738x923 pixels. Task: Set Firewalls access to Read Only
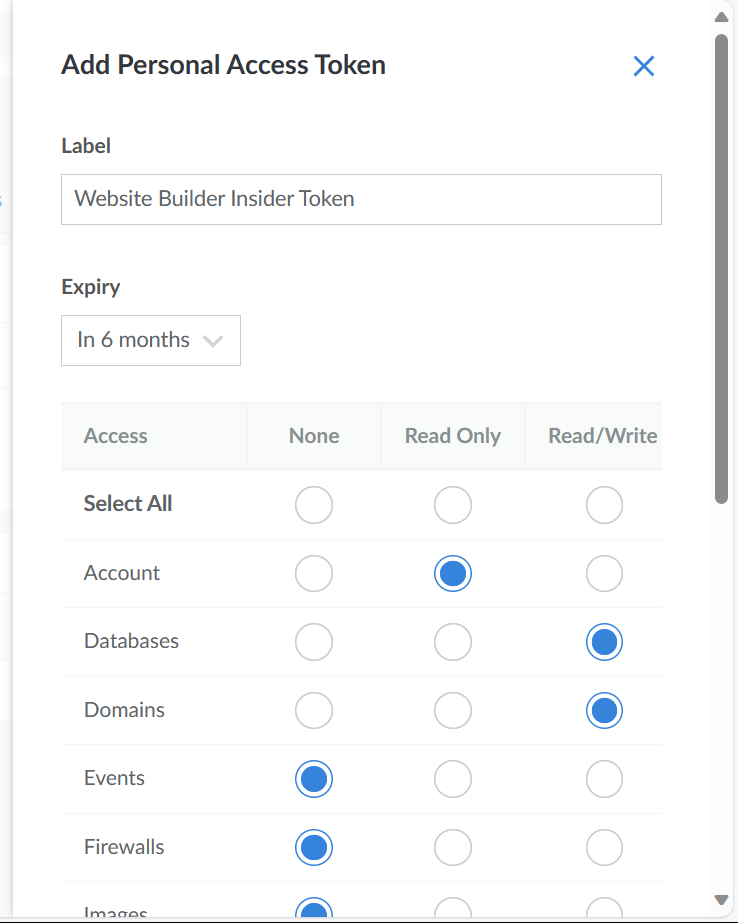pyautogui.click(x=453, y=848)
